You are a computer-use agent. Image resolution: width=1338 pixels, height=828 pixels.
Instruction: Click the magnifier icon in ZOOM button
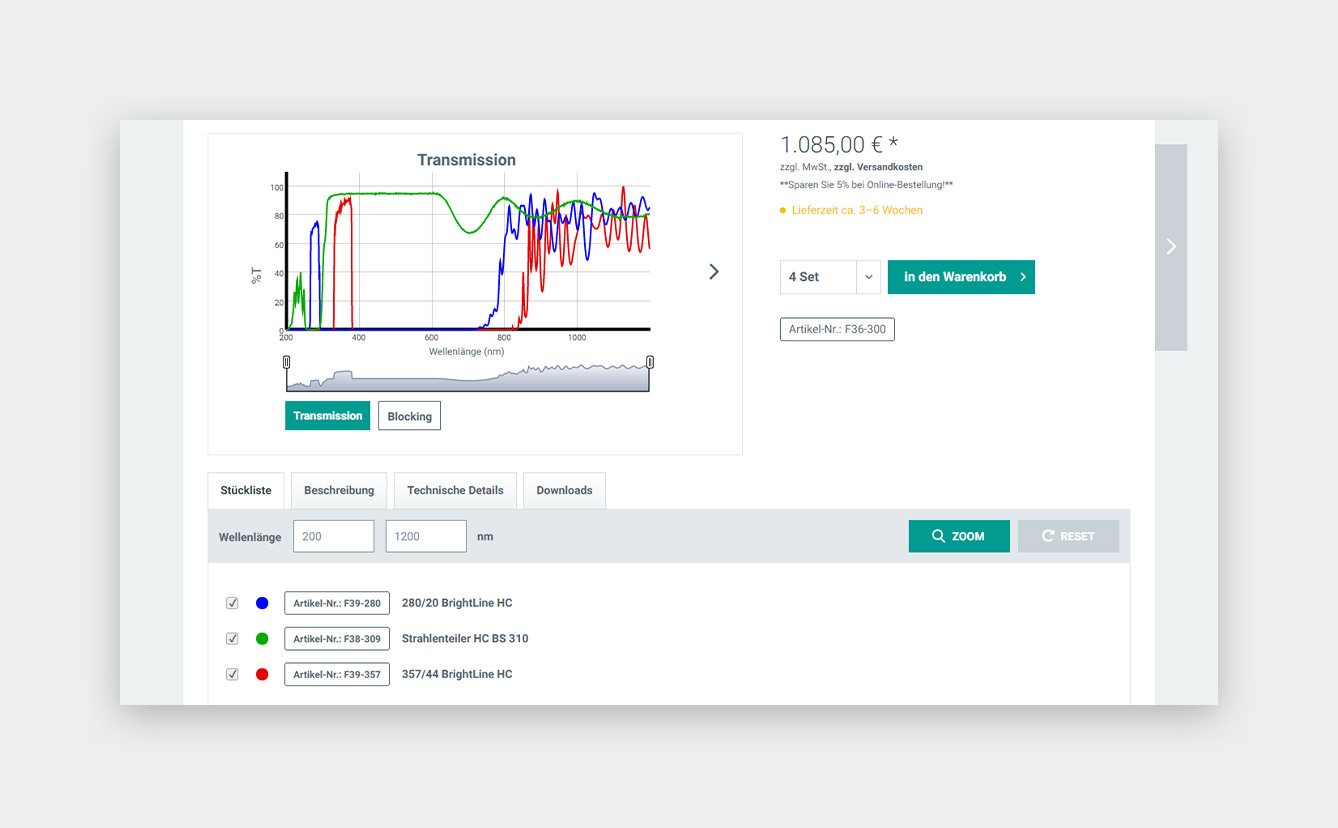point(938,536)
